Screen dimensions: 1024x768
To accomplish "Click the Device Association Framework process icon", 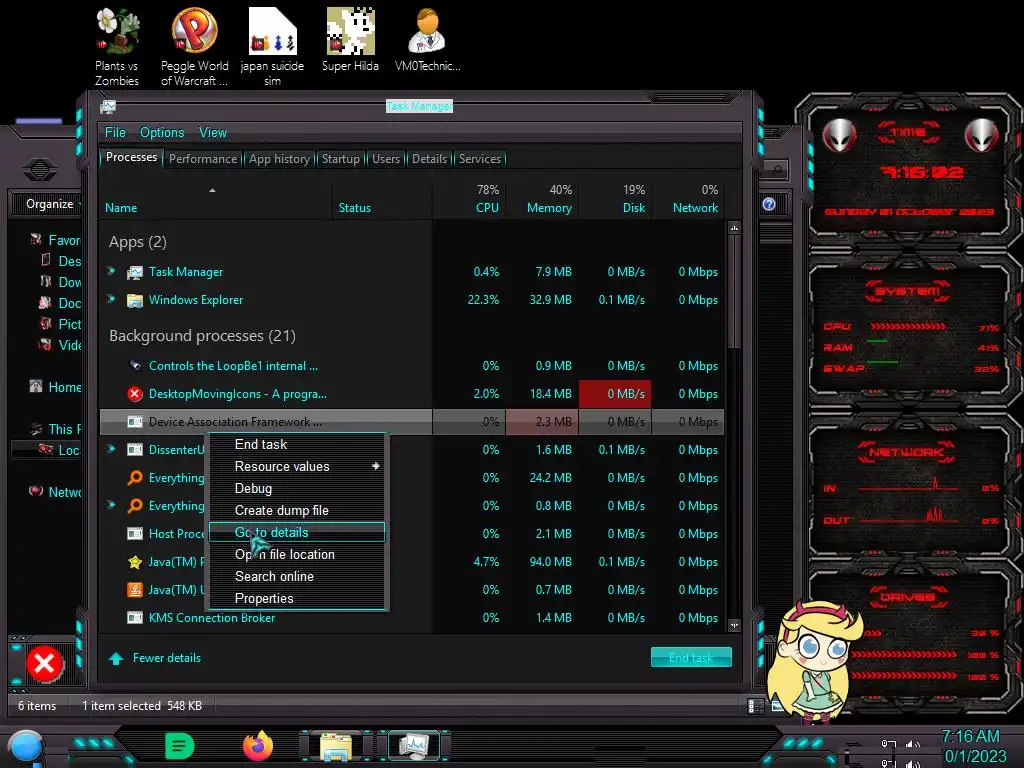I will coord(135,422).
